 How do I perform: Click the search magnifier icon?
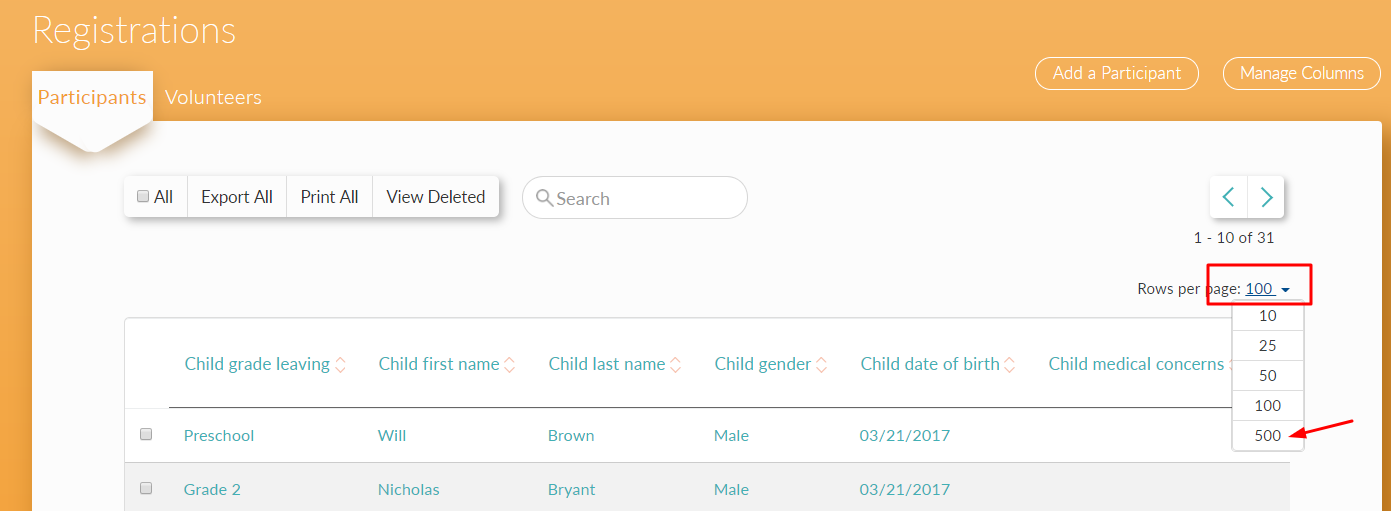pos(545,198)
